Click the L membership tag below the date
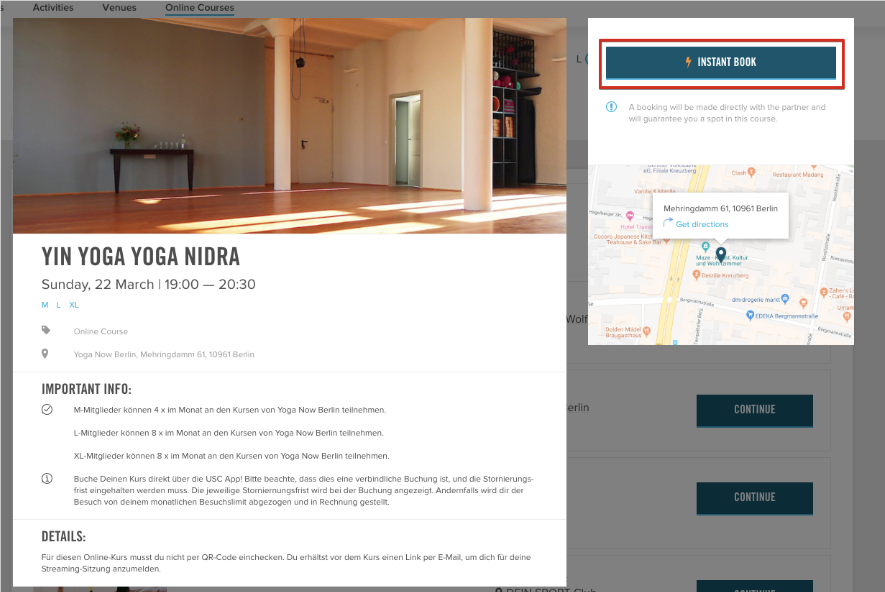The image size is (885, 592). pyautogui.click(x=58, y=305)
